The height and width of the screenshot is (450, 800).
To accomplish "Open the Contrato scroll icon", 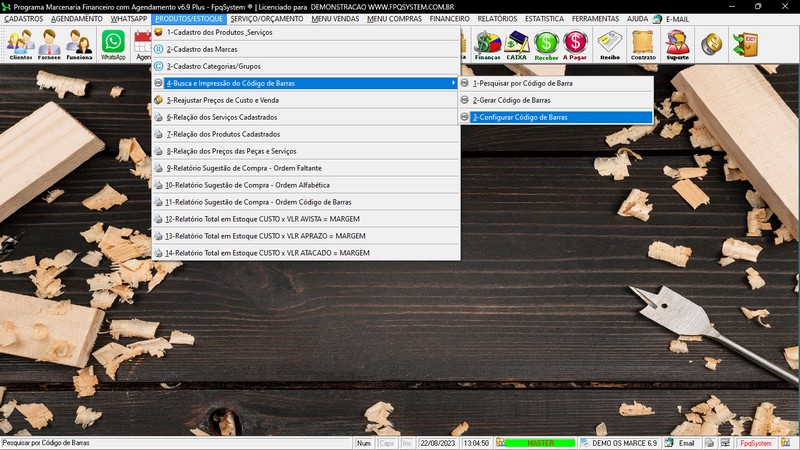I will (643, 45).
